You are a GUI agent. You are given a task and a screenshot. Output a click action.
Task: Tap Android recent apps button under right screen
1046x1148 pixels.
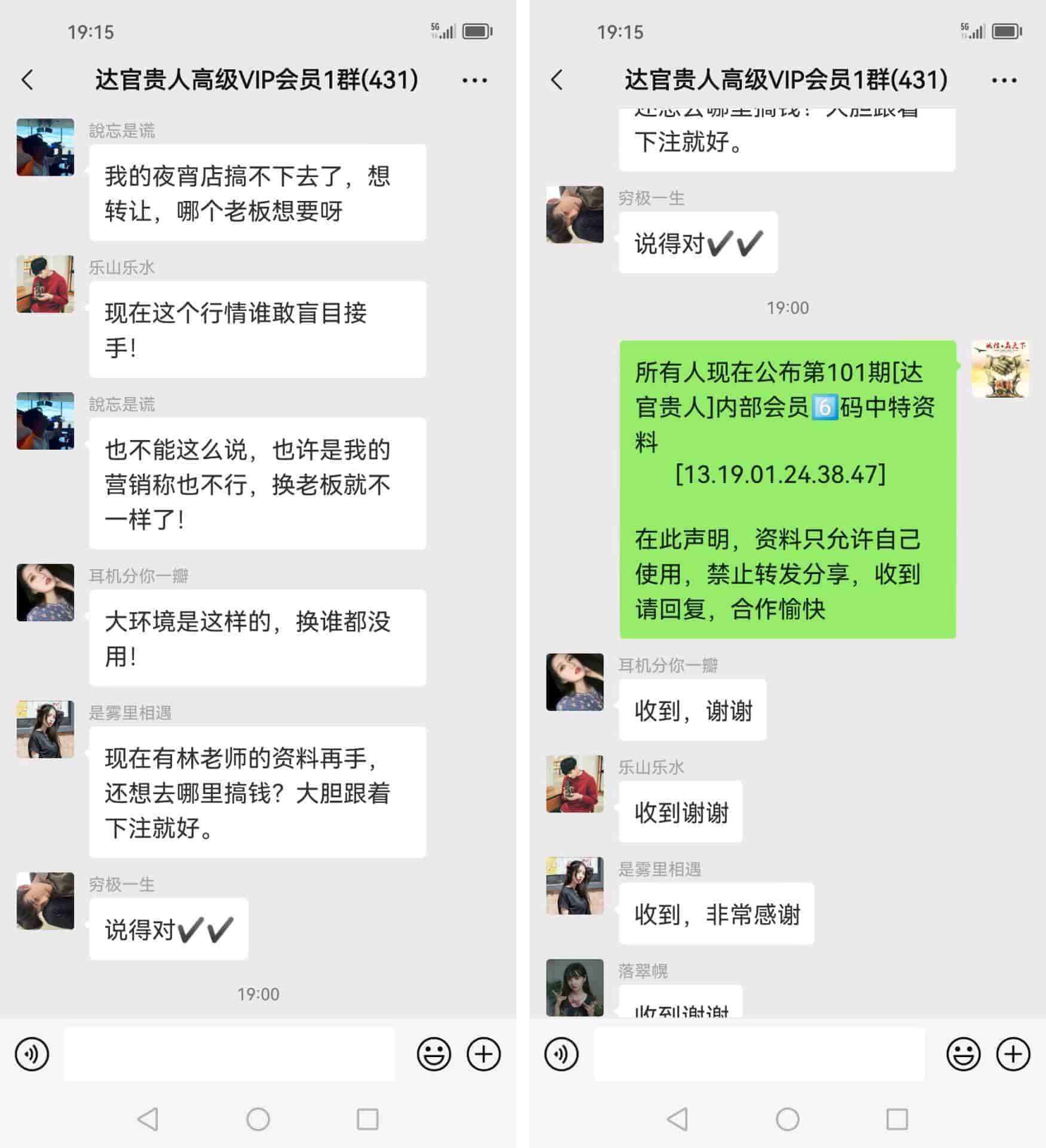pos(897,1119)
